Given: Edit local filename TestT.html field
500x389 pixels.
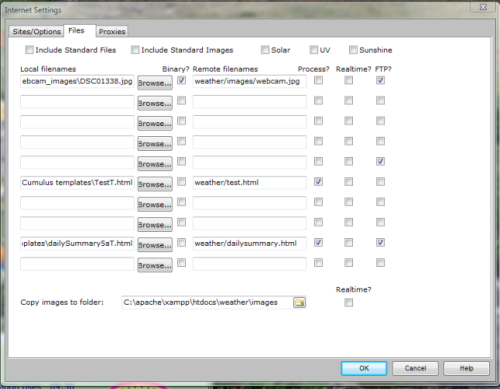Looking at the screenshot, I should pyautogui.click(x=77, y=183).
